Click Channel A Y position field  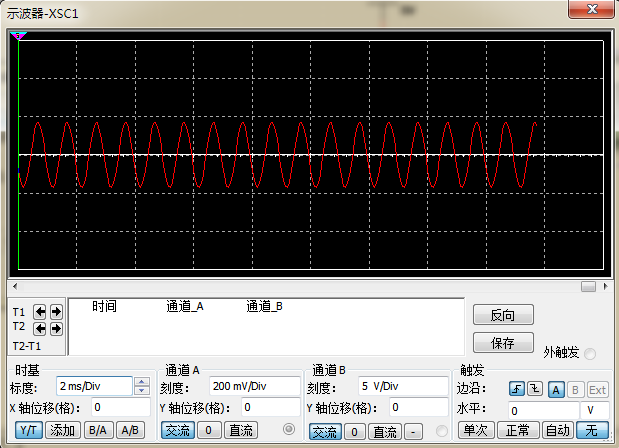(270, 407)
